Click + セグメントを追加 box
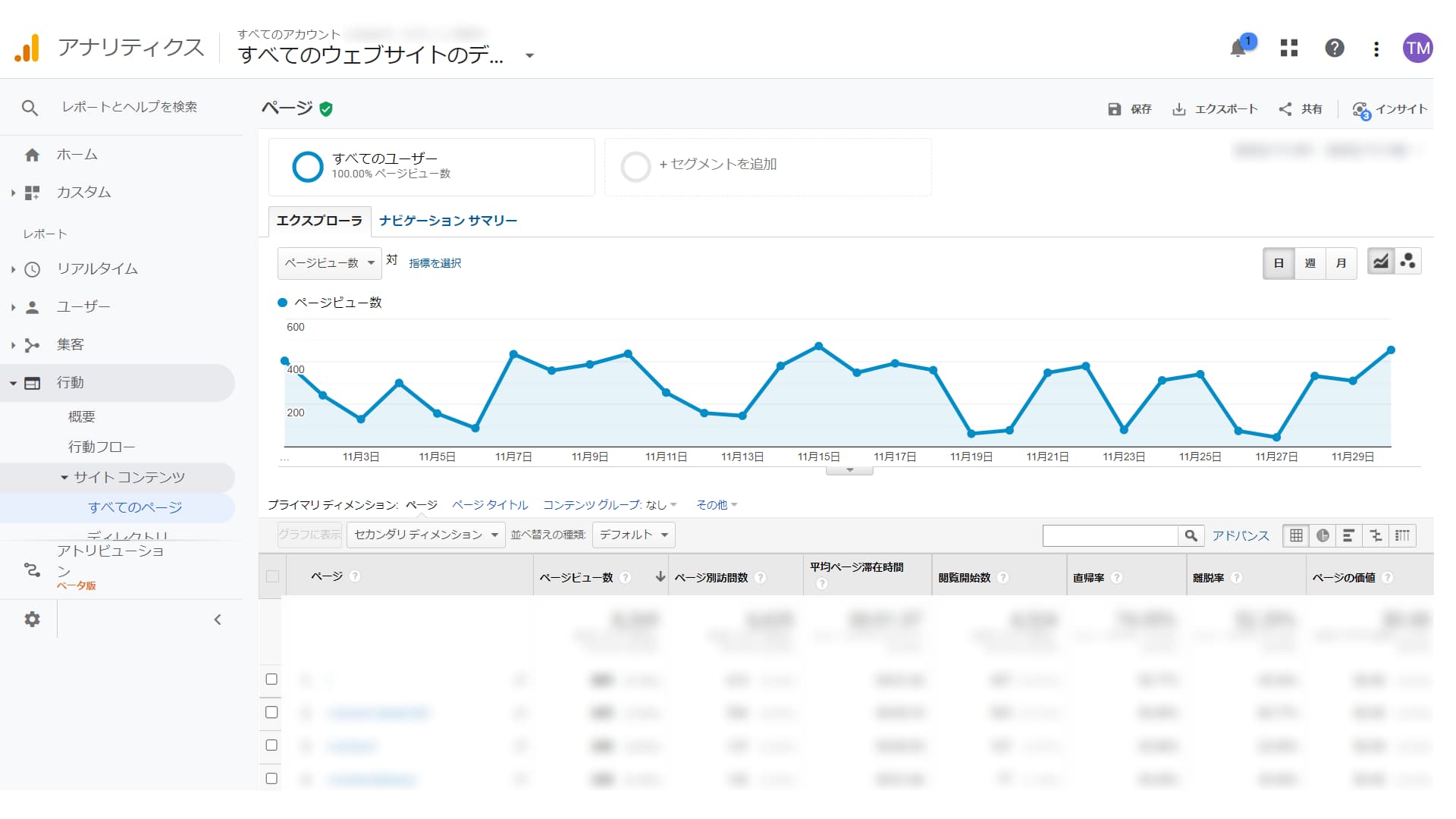Screen dimensions: 1456x819 768,167
